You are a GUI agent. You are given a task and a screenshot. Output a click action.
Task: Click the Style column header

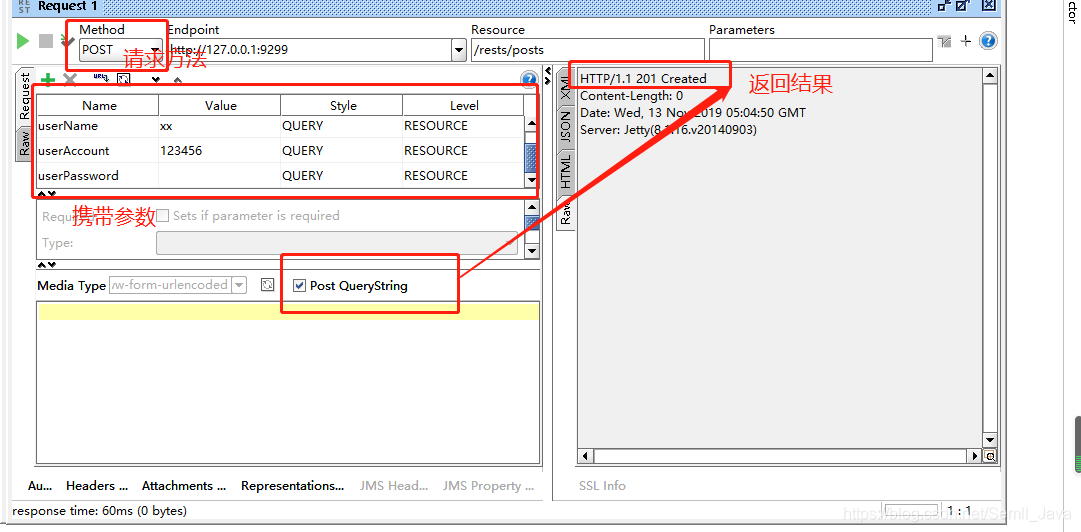tap(342, 105)
